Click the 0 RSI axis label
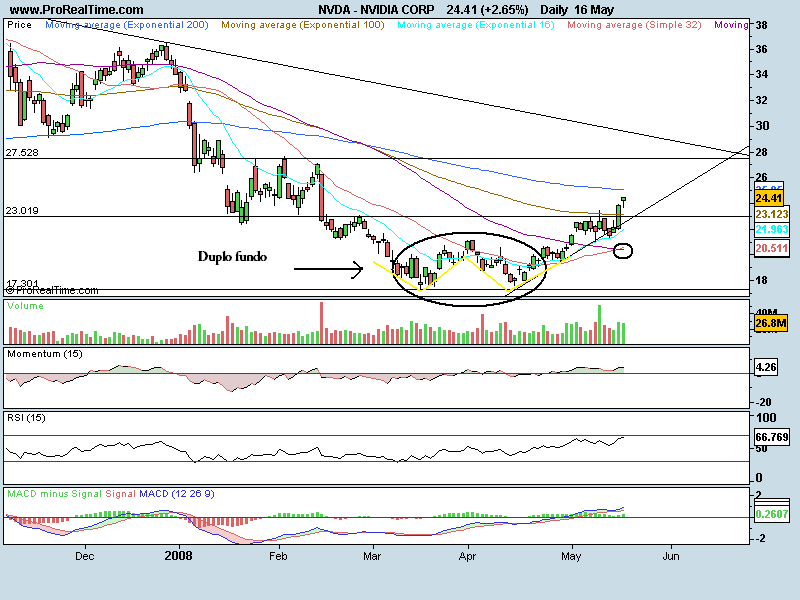 pos(759,478)
